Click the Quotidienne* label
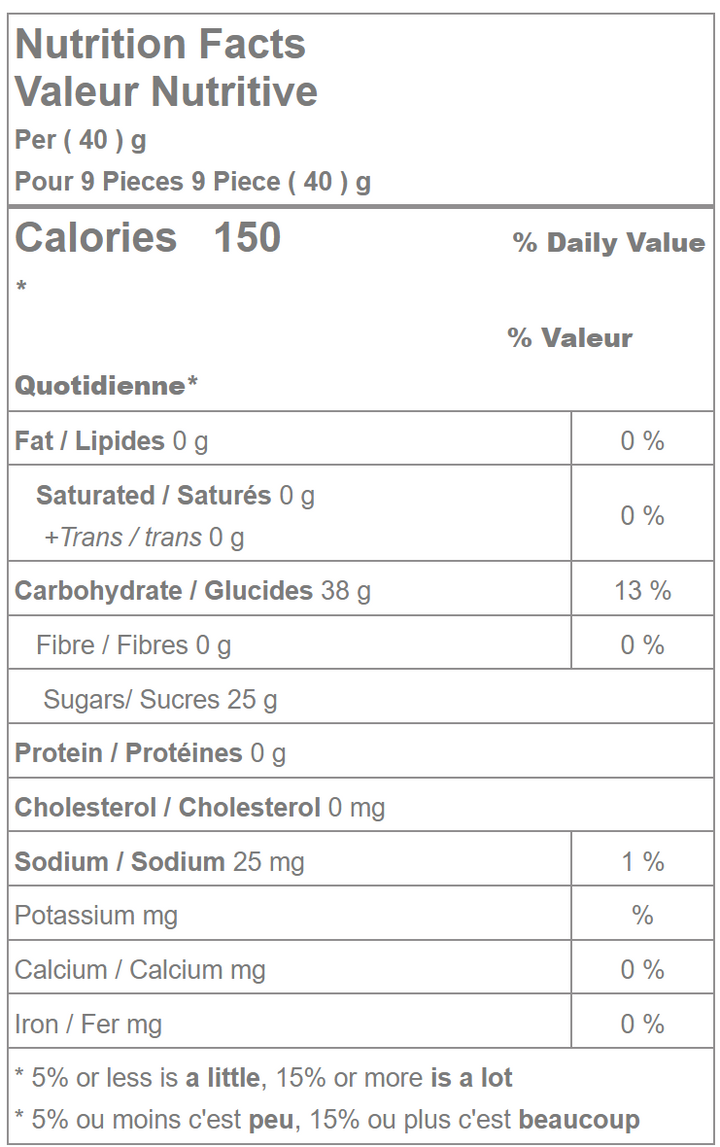The width and height of the screenshot is (720, 1147). pyautogui.click(x=107, y=386)
